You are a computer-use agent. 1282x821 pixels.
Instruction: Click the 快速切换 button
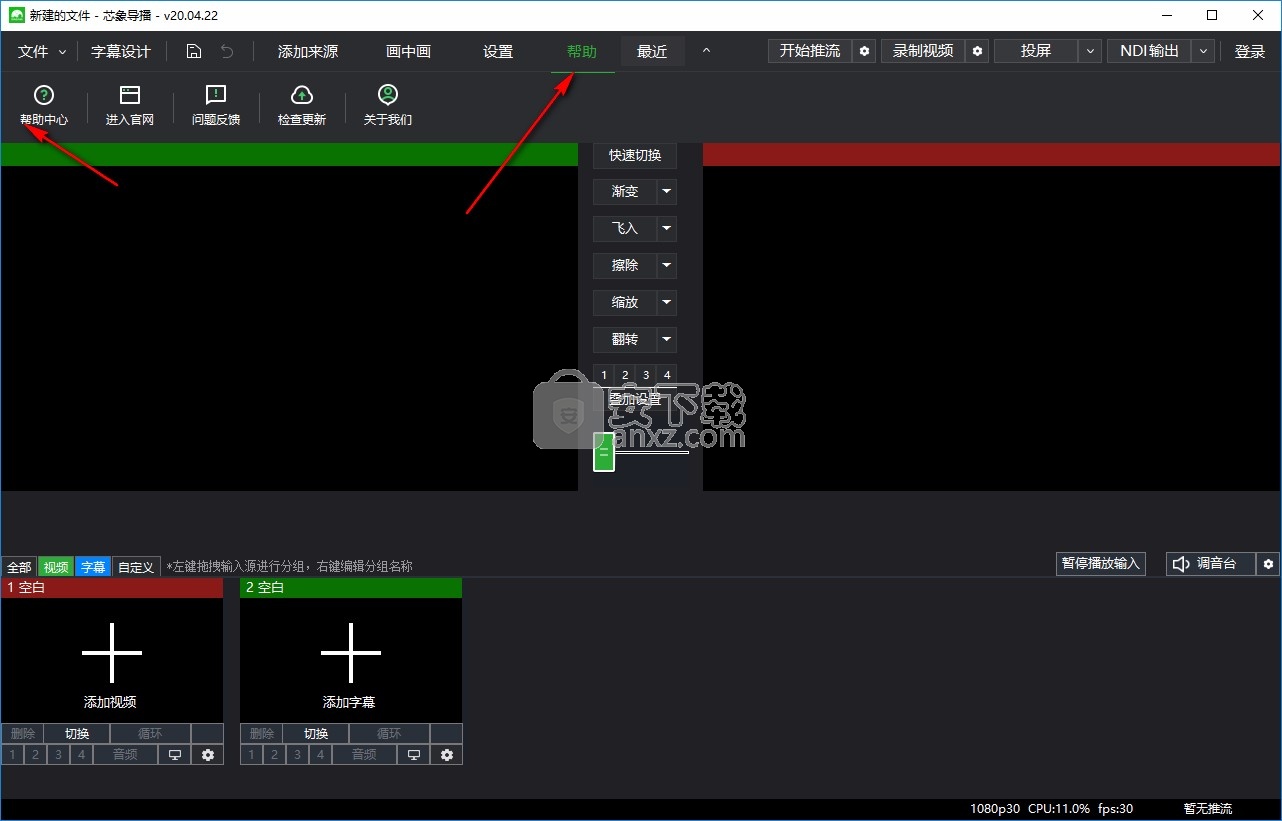coord(635,155)
